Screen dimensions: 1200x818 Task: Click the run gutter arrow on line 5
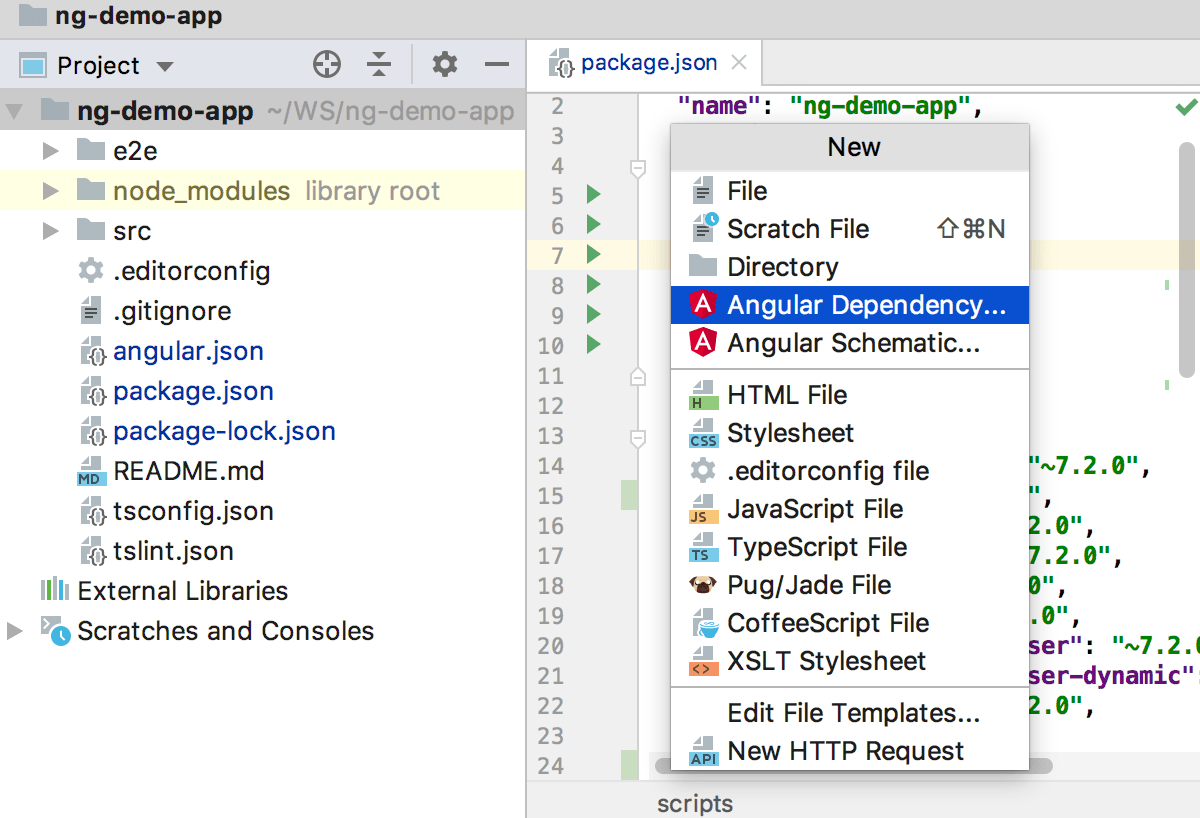pyautogui.click(x=593, y=194)
